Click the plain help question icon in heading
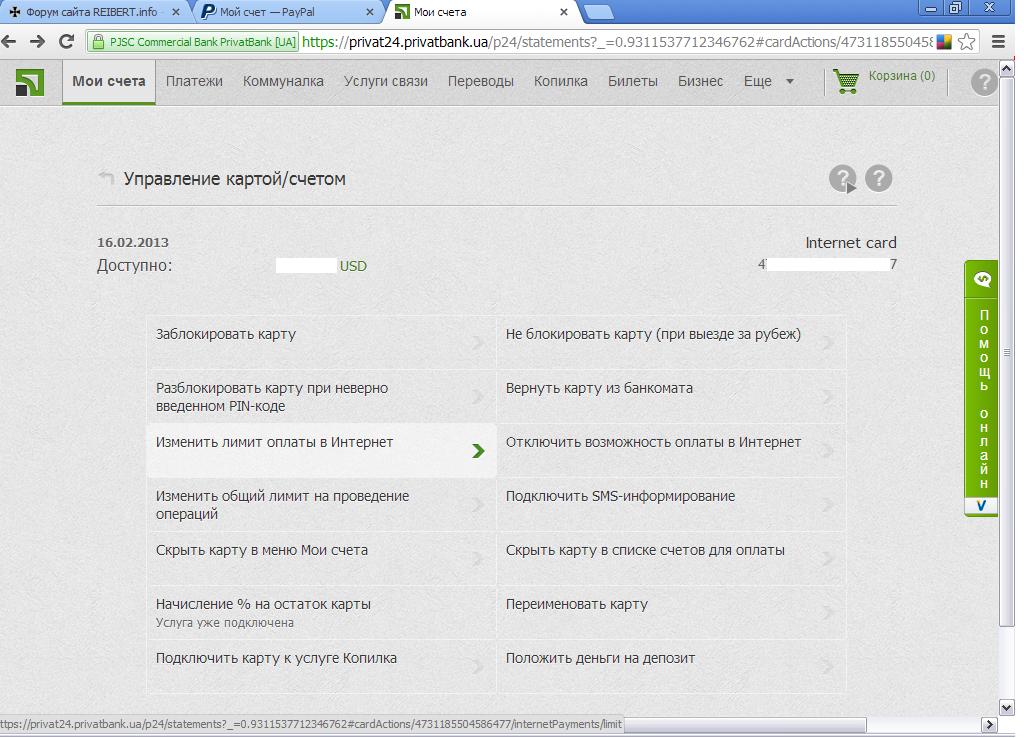This screenshot has width=1024, height=738. point(878,179)
